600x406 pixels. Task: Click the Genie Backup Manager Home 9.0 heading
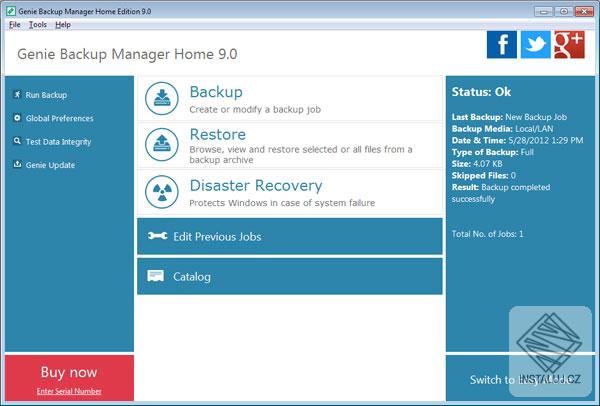pos(127,54)
